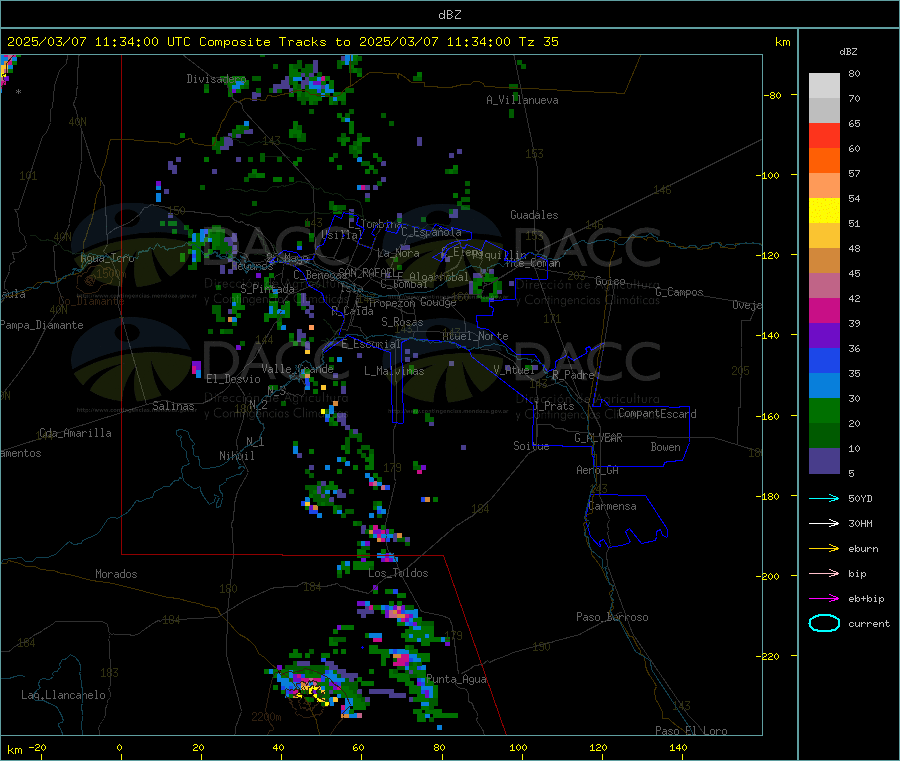Viewport: 900px width, 761px height.
Task: Click the dBZ title at top of window
Action: 449,14
